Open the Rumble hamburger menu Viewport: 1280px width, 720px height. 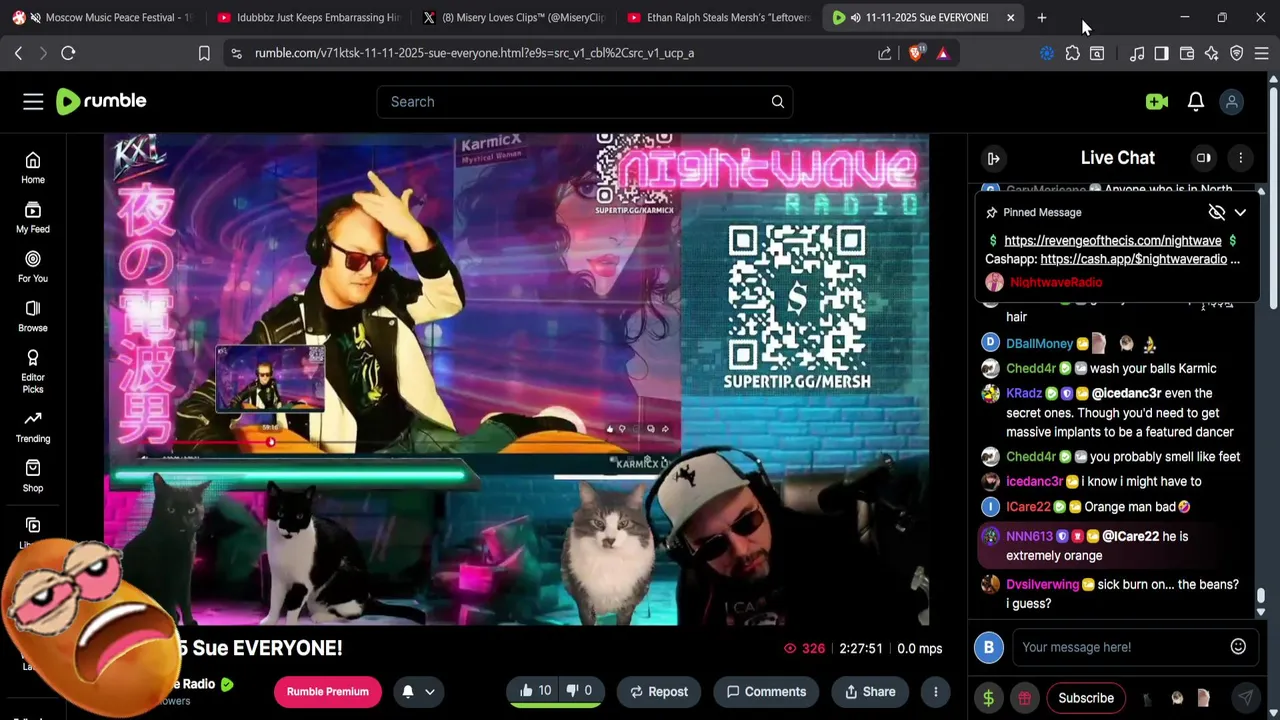coord(33,101)
